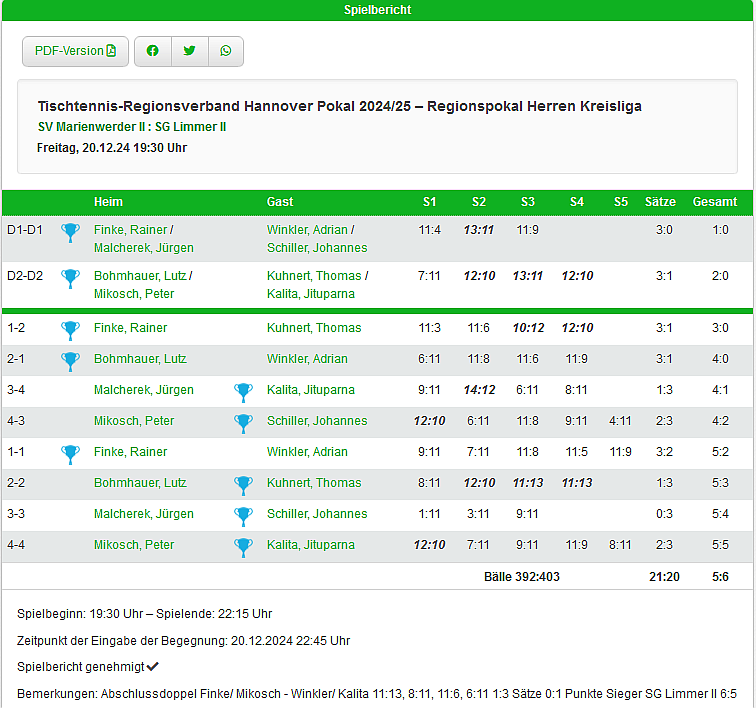Select the Bemerkungen Abschlussdoppel text
Image resolution: width=756 pixels, height=708 pixels.
[x=377, y=694]
